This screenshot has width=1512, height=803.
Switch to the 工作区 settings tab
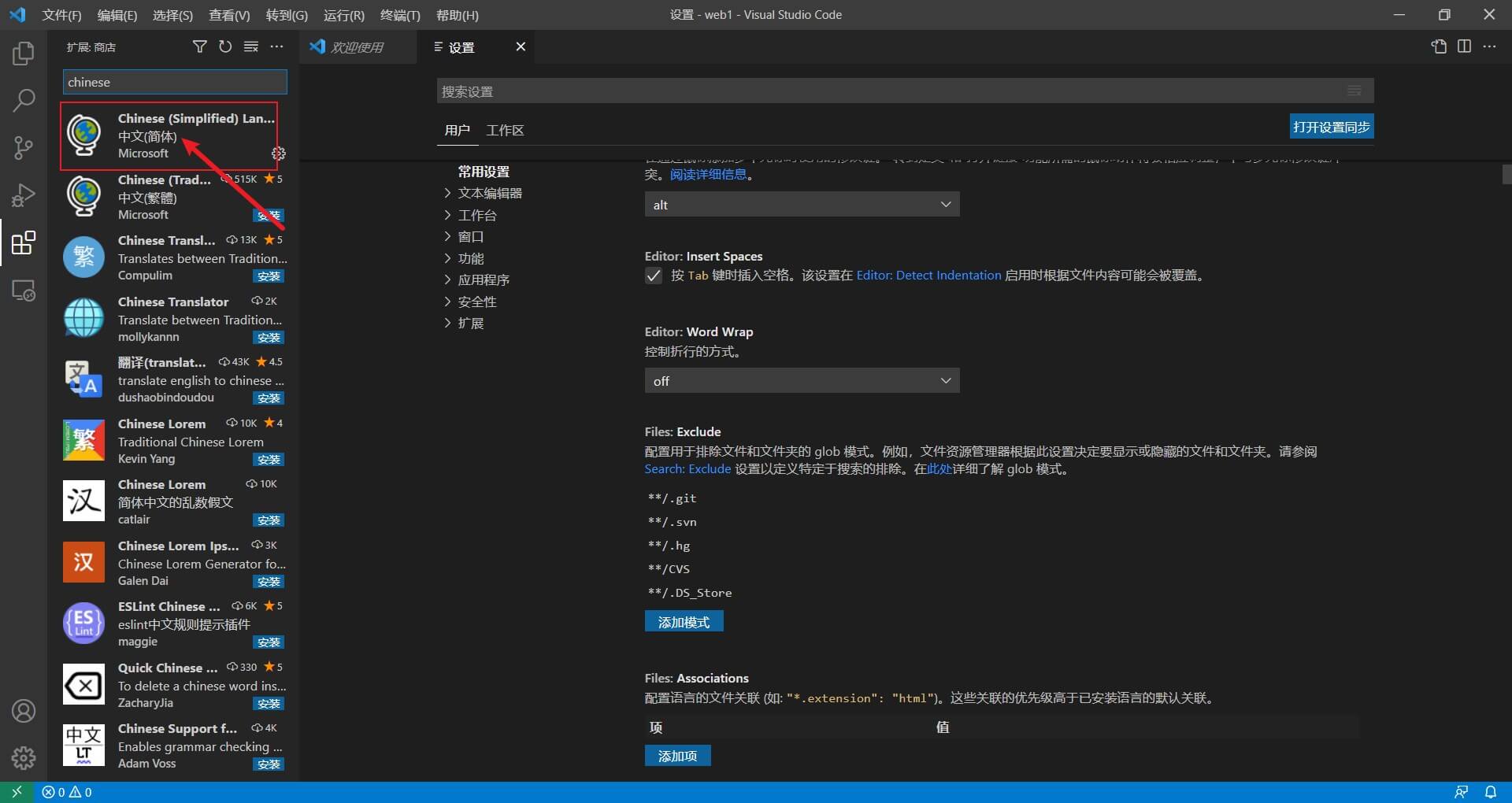505,130
